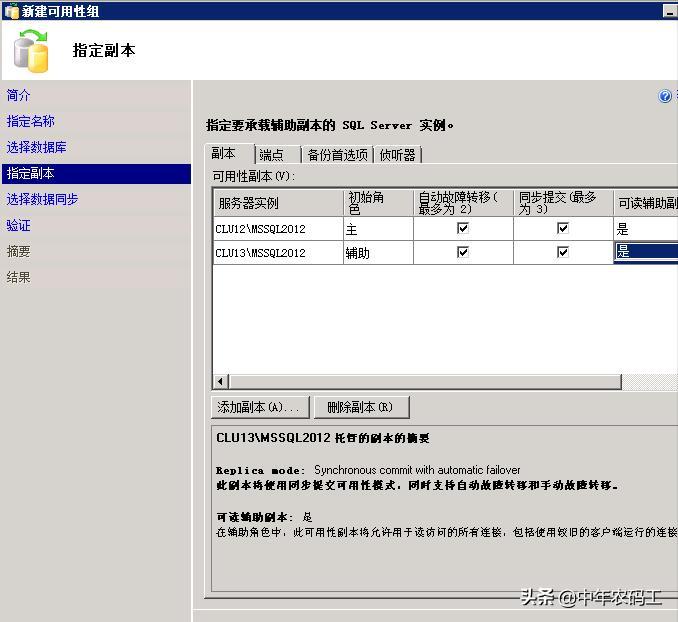Select the CLU13\MSSQL2012 server instance cell
This screenshot has height=622, width=678.
(278, 253)
